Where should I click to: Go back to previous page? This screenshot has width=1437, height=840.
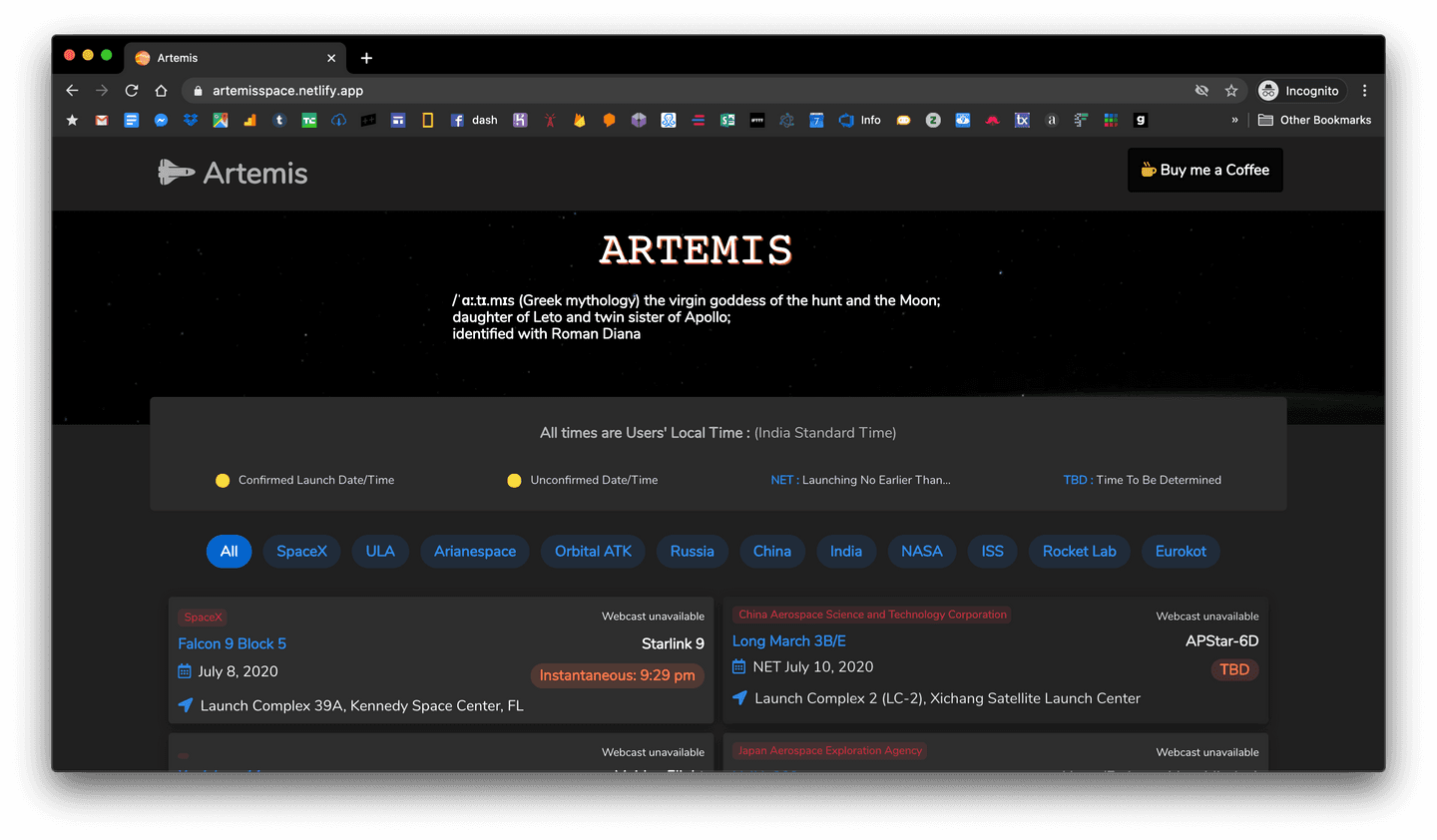point(72,91)
